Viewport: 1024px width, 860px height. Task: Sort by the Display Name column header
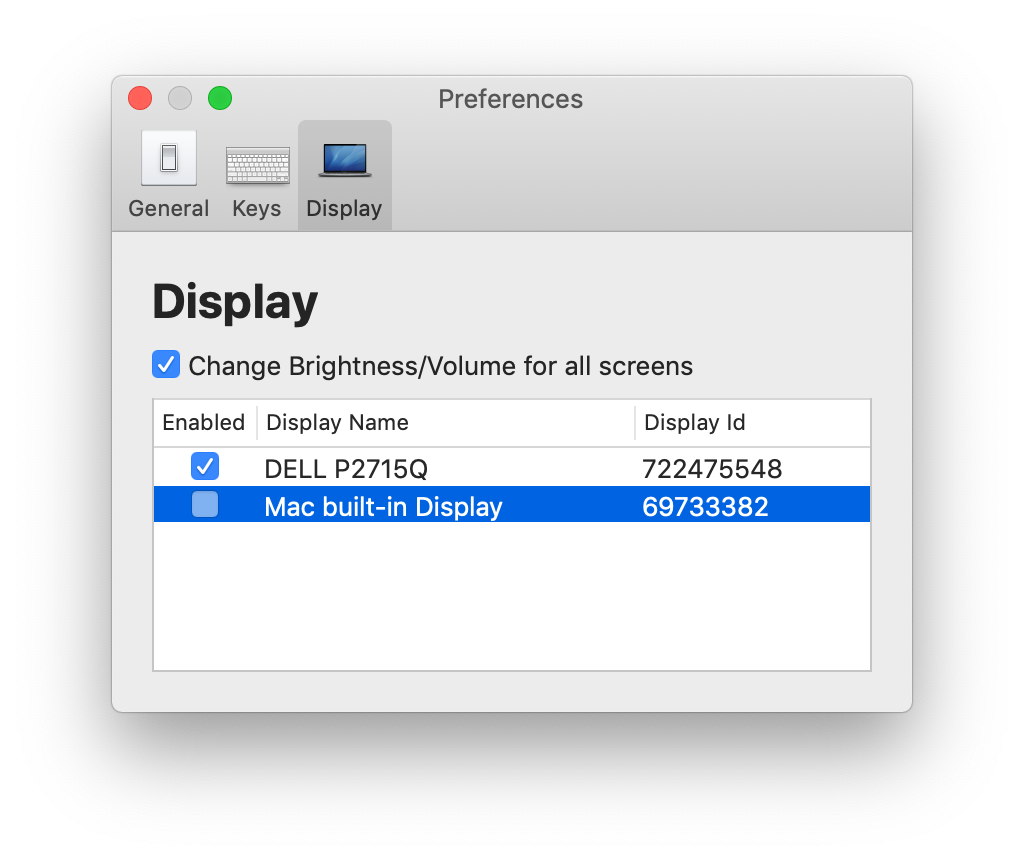click(446, 422)
